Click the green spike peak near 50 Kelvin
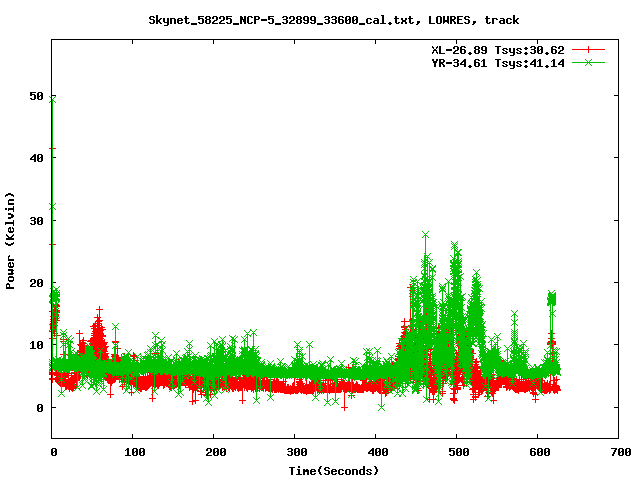This screenshot has height=480, width=640. (52, 99)
